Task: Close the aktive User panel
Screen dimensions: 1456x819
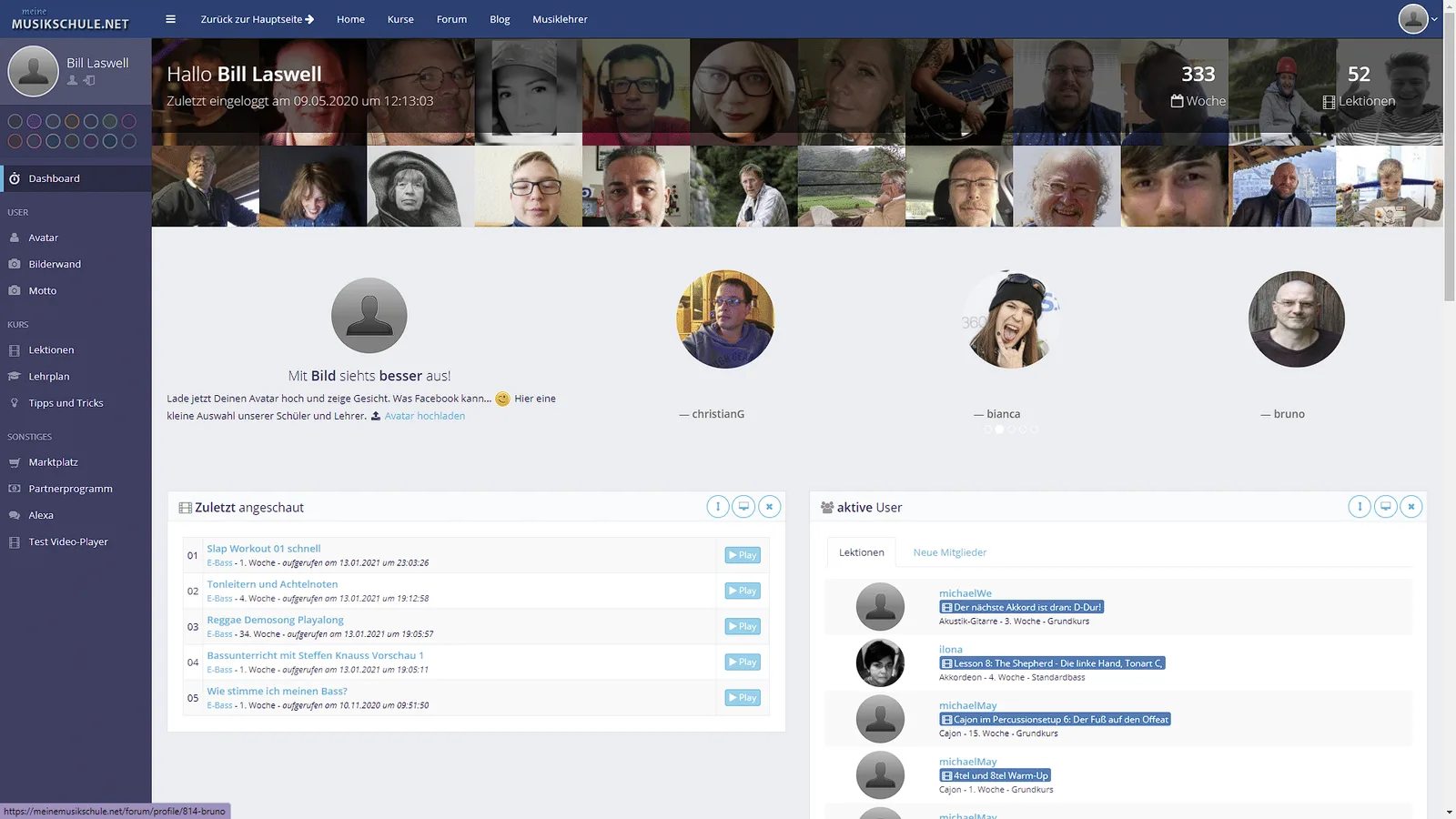Action: [1411, 507]
